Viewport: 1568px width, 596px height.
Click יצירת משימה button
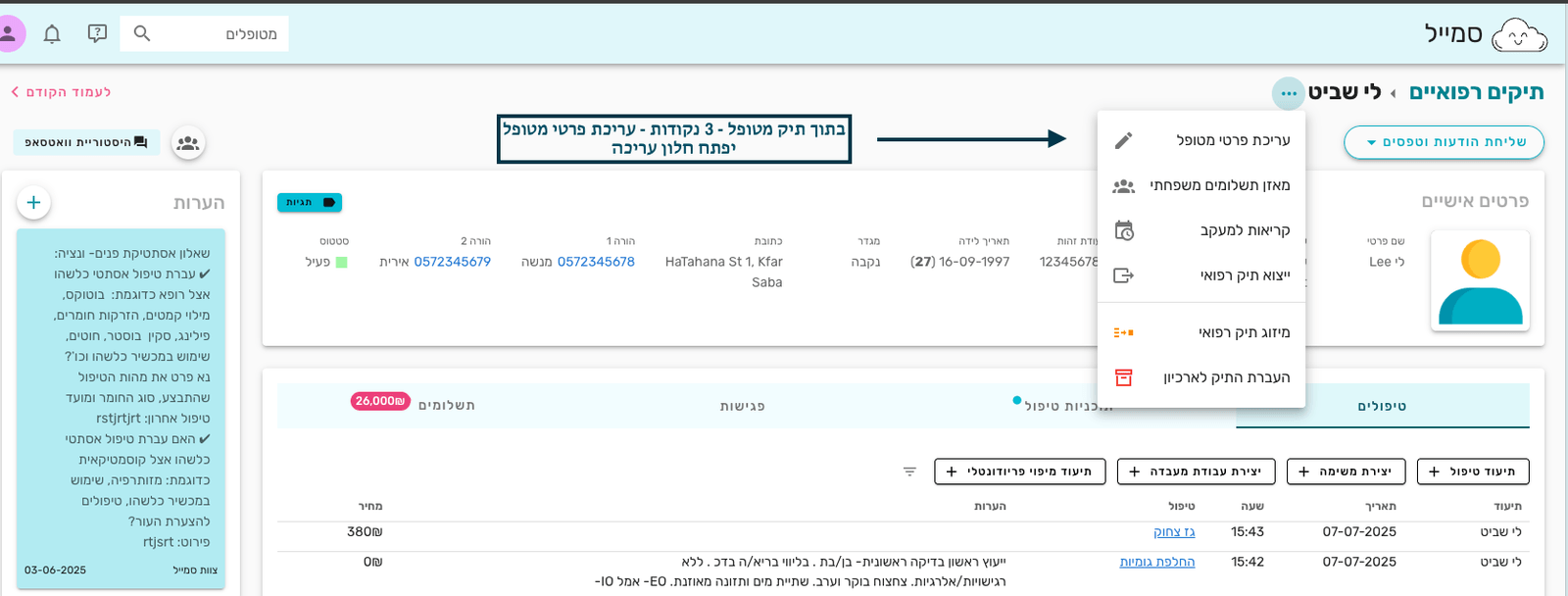[1347, 472]
